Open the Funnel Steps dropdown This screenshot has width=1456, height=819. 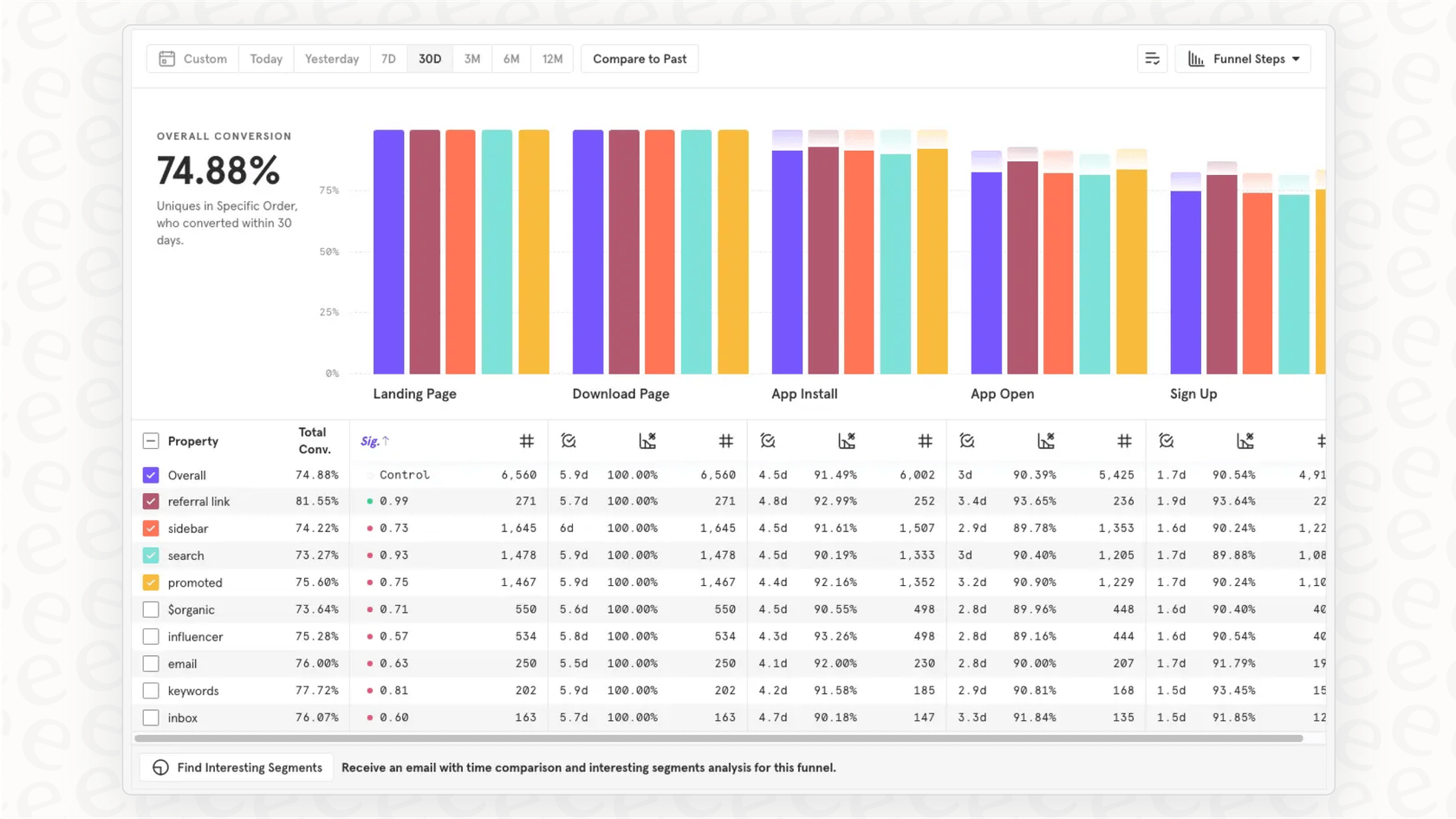coord(1243,58)
